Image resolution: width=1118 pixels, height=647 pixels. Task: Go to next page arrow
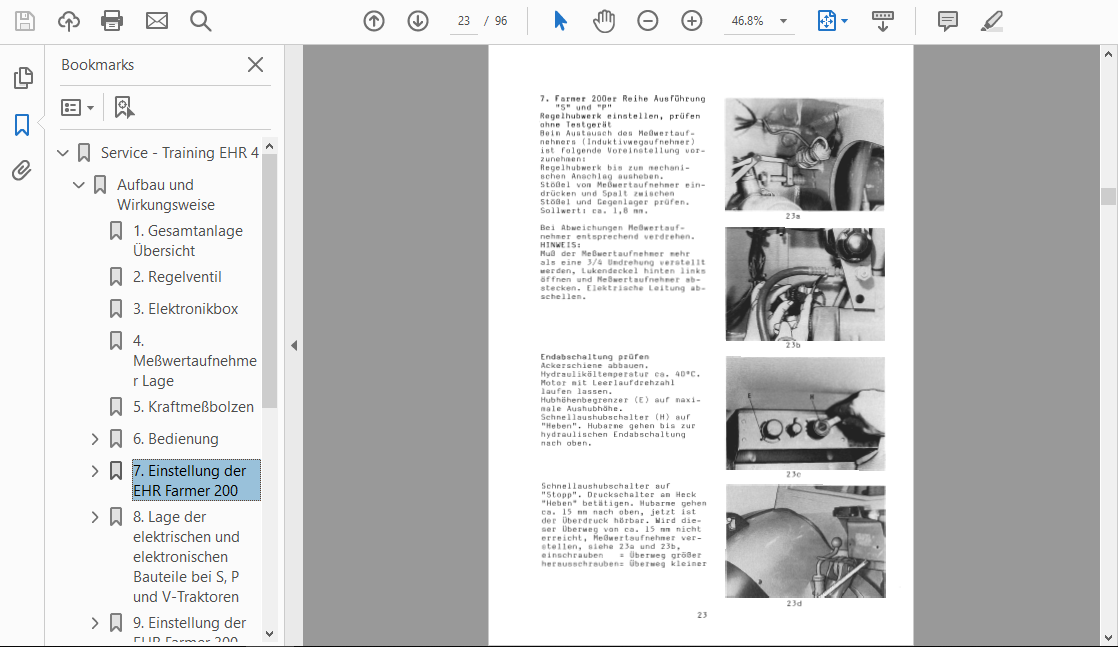(418, 21)
